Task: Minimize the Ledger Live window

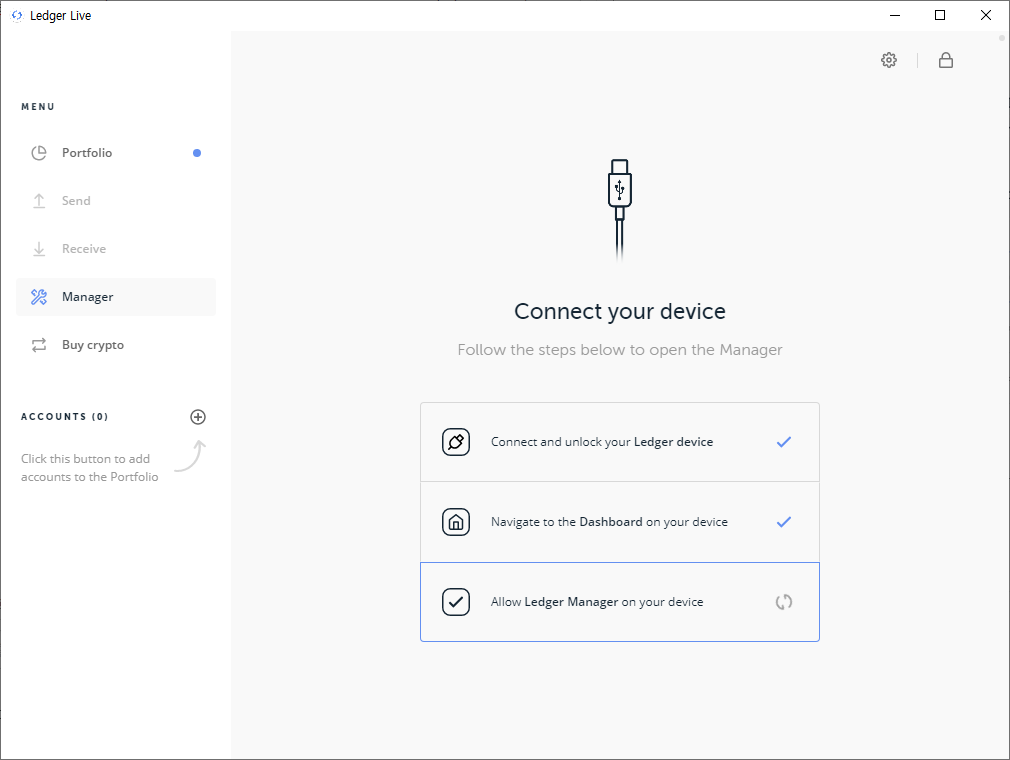Action: 895,15
